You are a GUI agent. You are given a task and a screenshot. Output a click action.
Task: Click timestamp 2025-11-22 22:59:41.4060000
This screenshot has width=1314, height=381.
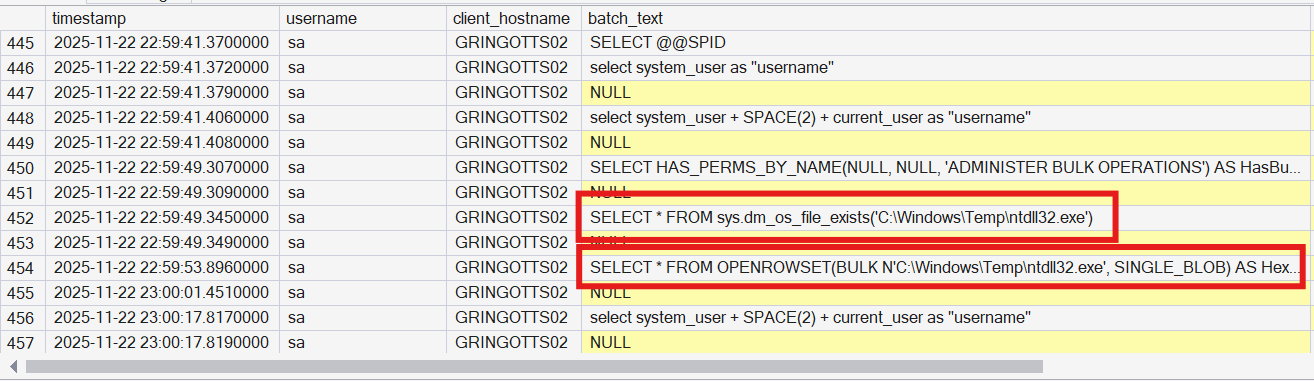[162, 118]
